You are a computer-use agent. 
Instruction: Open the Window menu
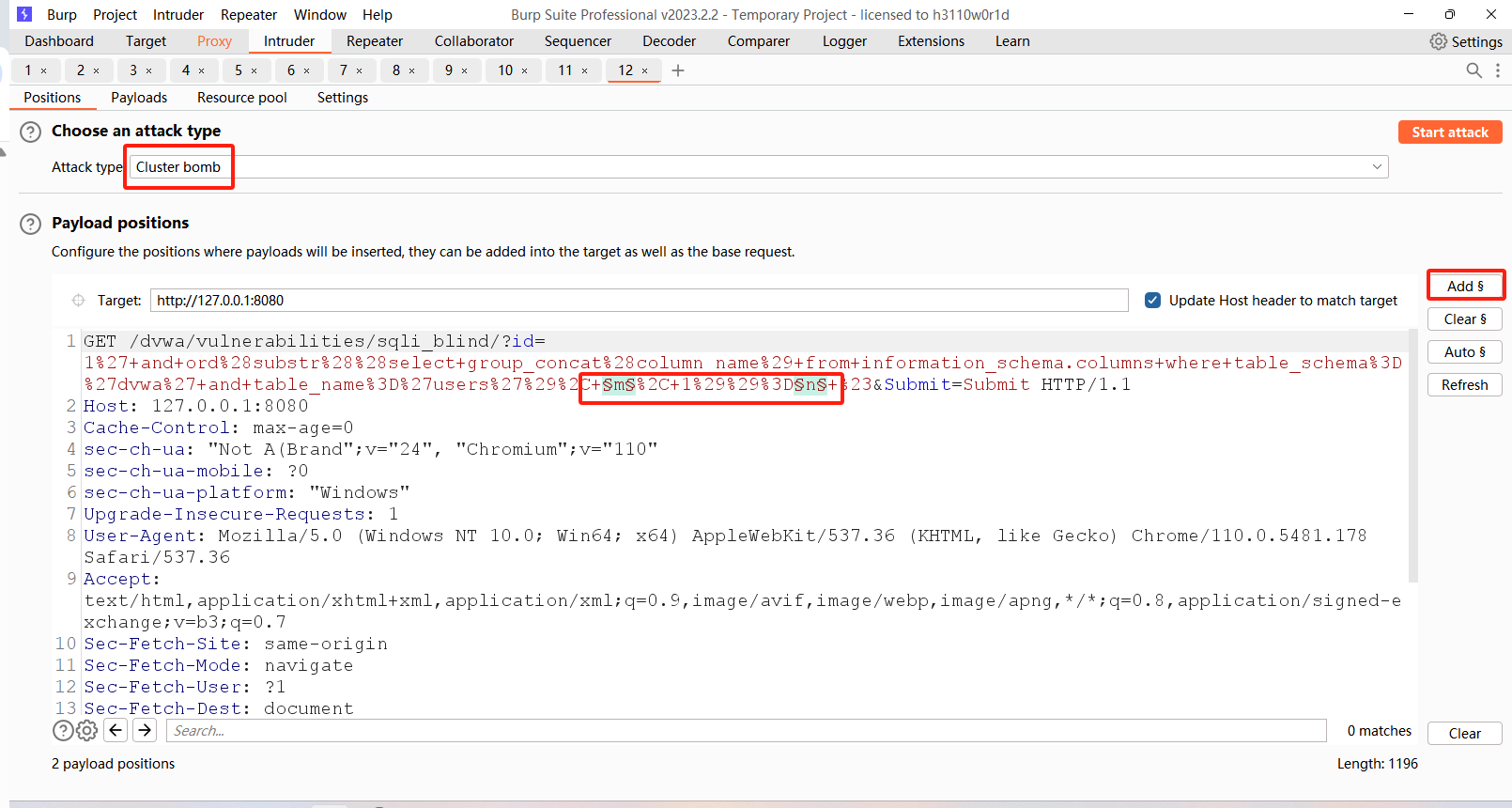tap(320, 15)
